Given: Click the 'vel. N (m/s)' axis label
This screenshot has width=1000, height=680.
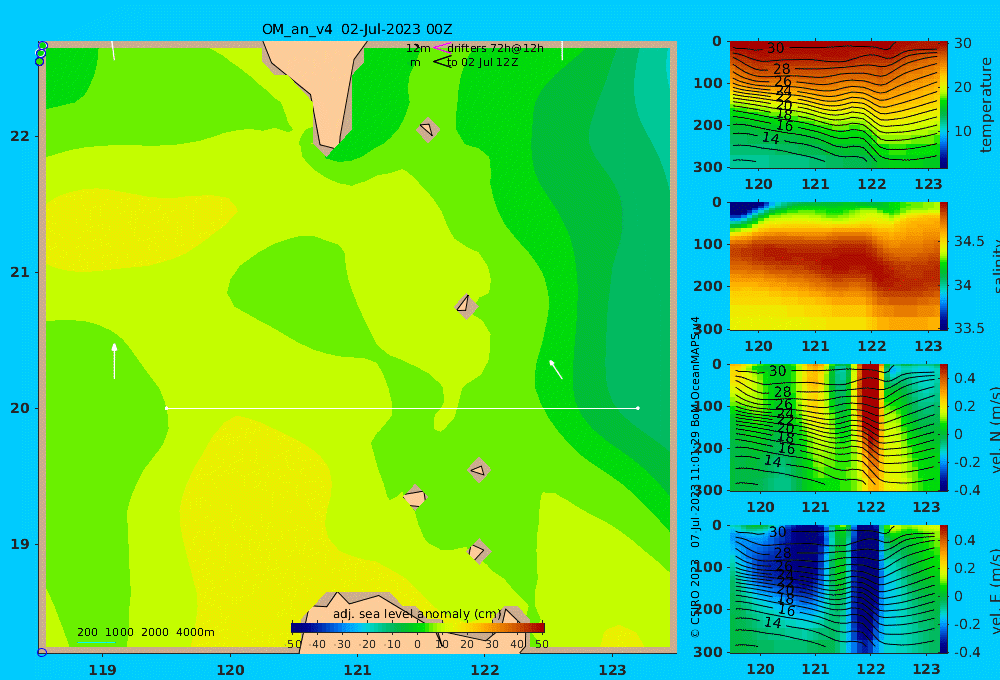Looking at the screenshot, I should 994,430.
